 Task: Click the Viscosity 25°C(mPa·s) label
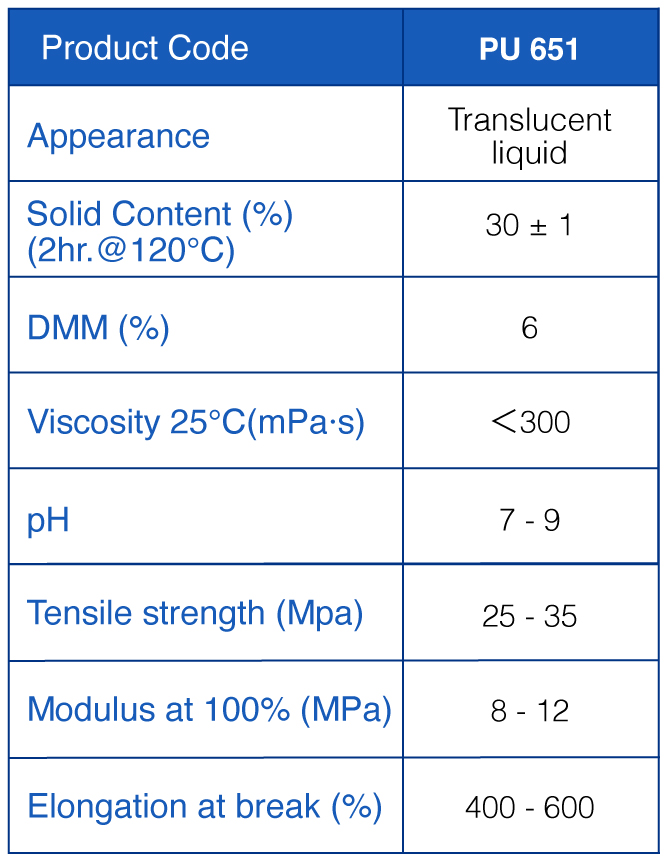pyautogui.click(x=196, y=422)
